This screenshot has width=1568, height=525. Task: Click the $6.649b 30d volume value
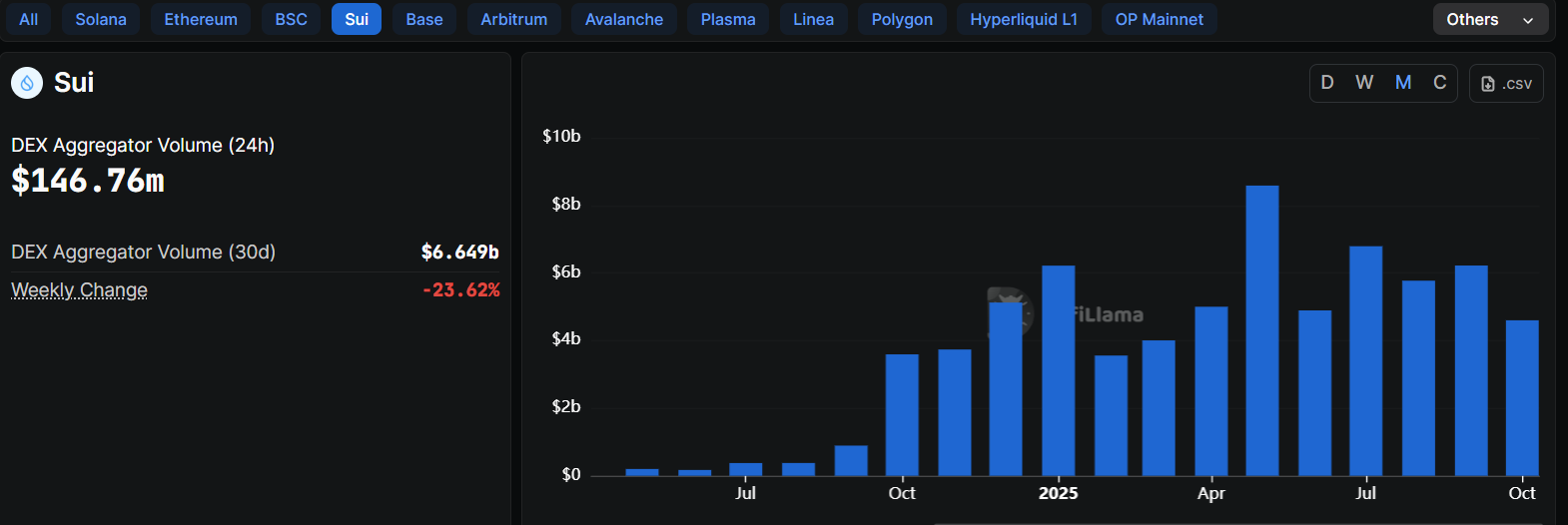[460, 253]
